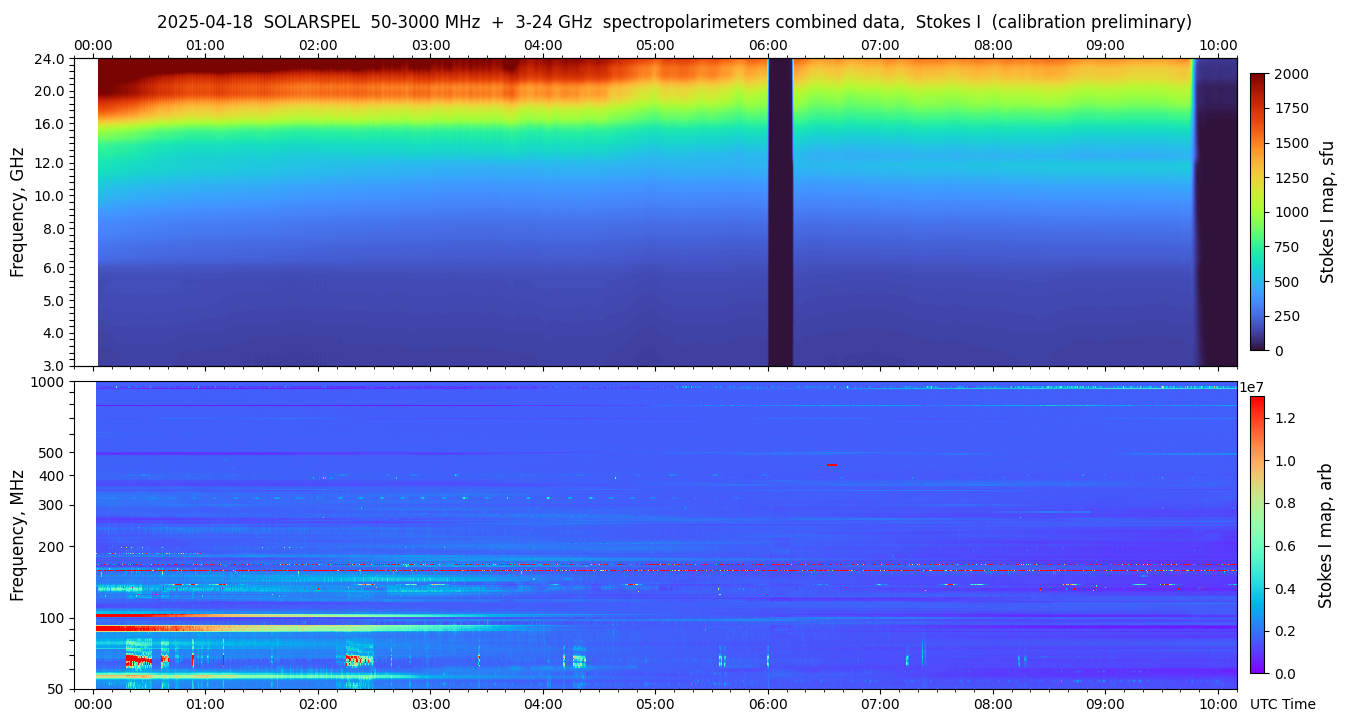Image resolution: width=1350 pixels, height=725 pixels.
Task: Click the 3.0 GHz frequency tick label
Action: click(x=54, y=366)
